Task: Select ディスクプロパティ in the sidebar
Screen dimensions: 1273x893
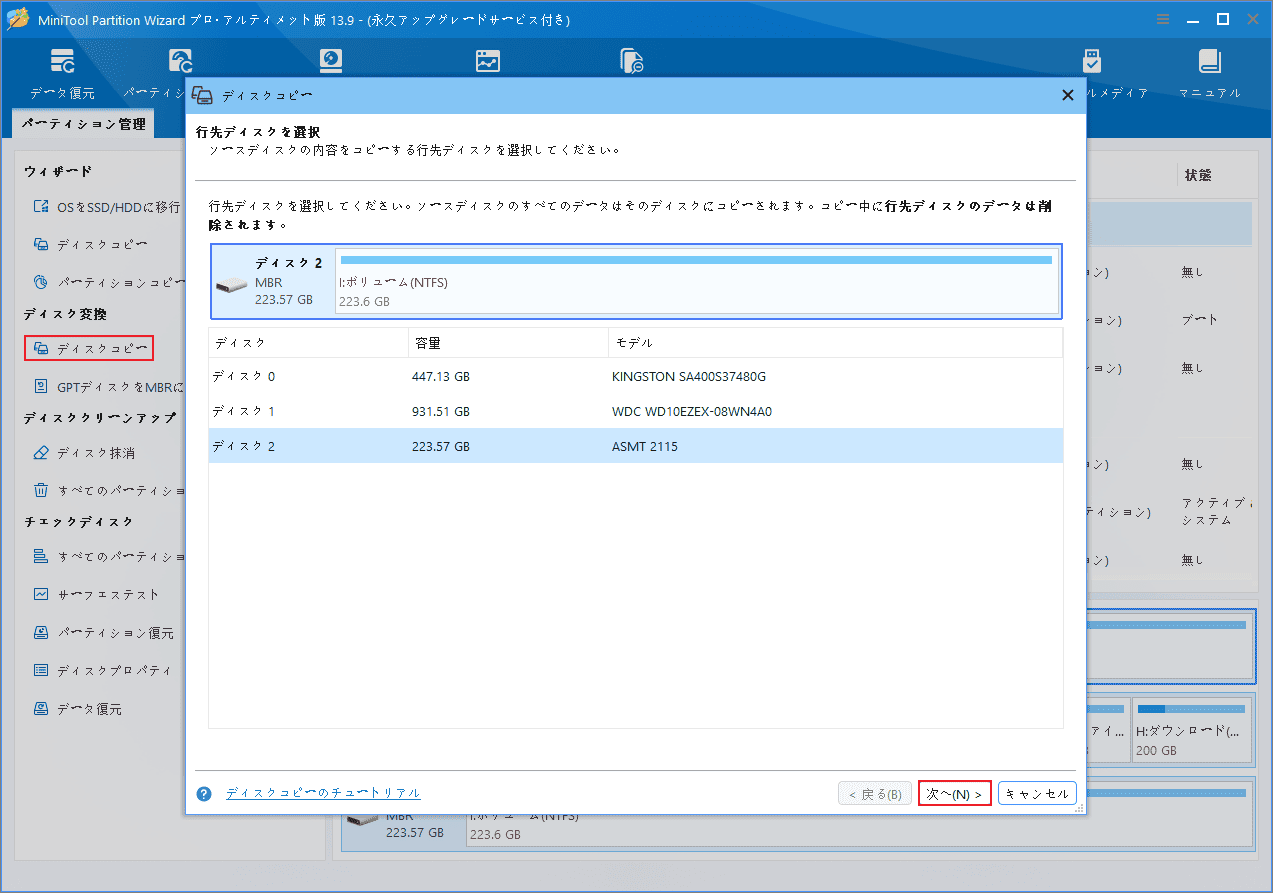Action: pyautogui.click(x=114, y=670)
